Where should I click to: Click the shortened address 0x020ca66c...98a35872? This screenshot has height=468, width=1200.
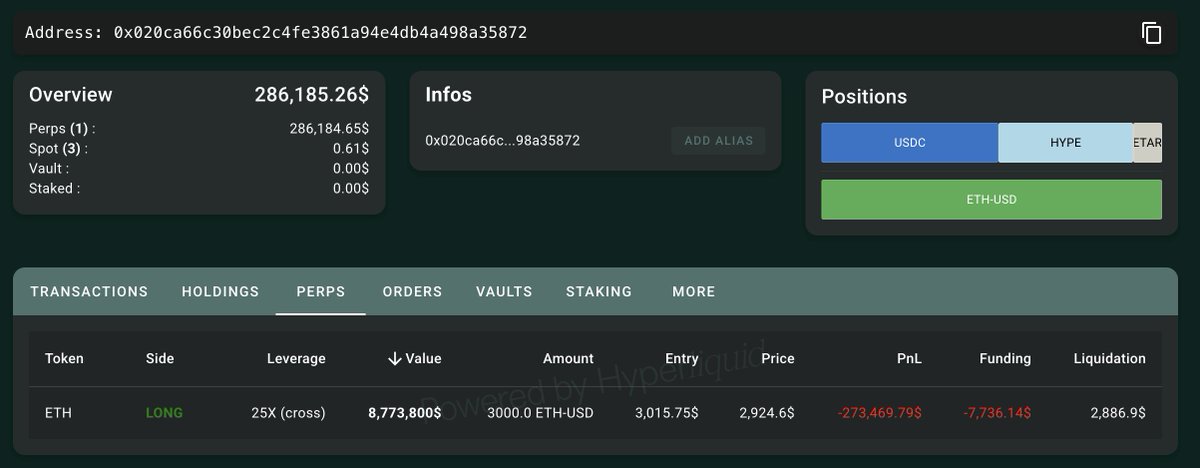coord(502,141)
